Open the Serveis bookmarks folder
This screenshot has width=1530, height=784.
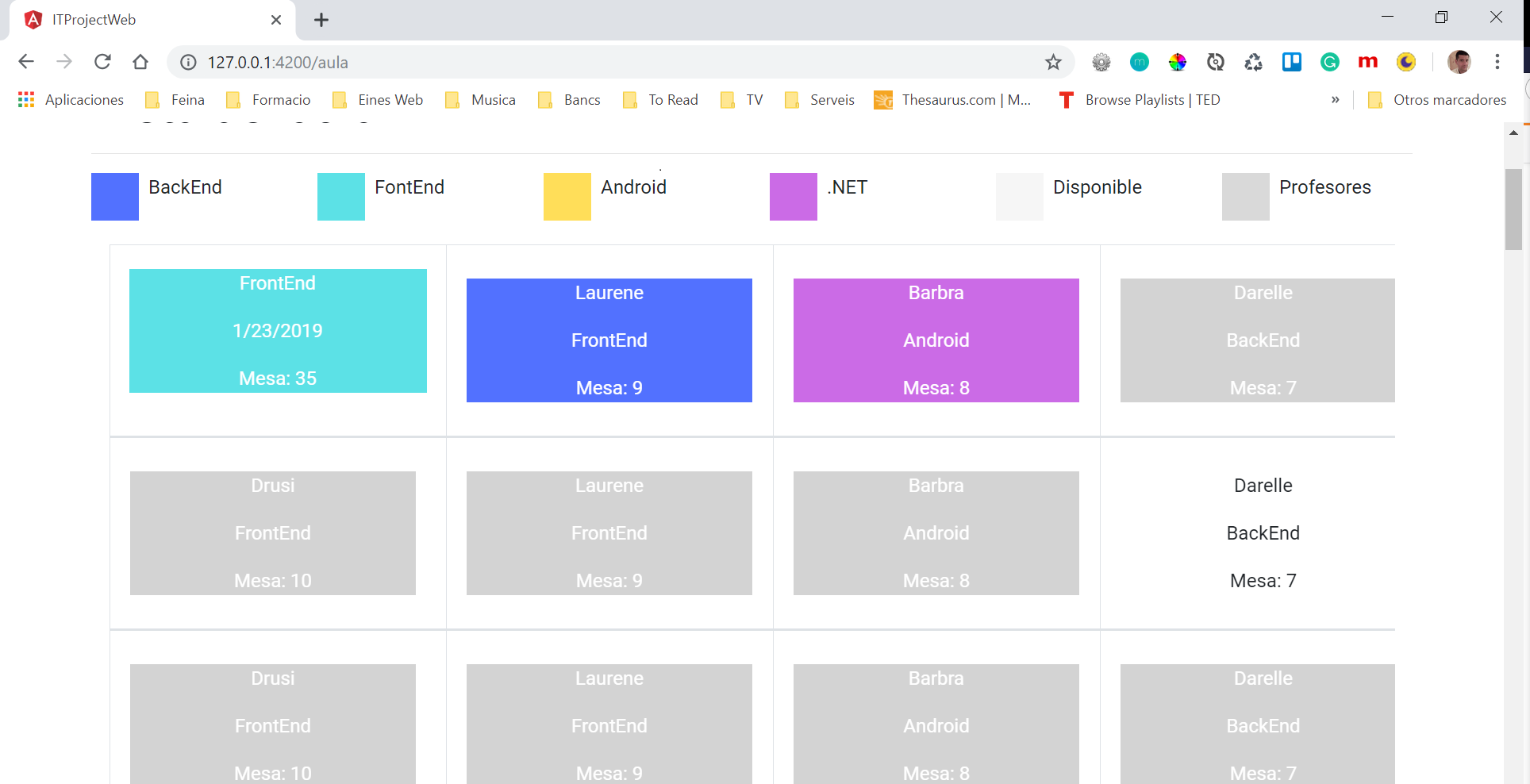click(x=820, y=100)
